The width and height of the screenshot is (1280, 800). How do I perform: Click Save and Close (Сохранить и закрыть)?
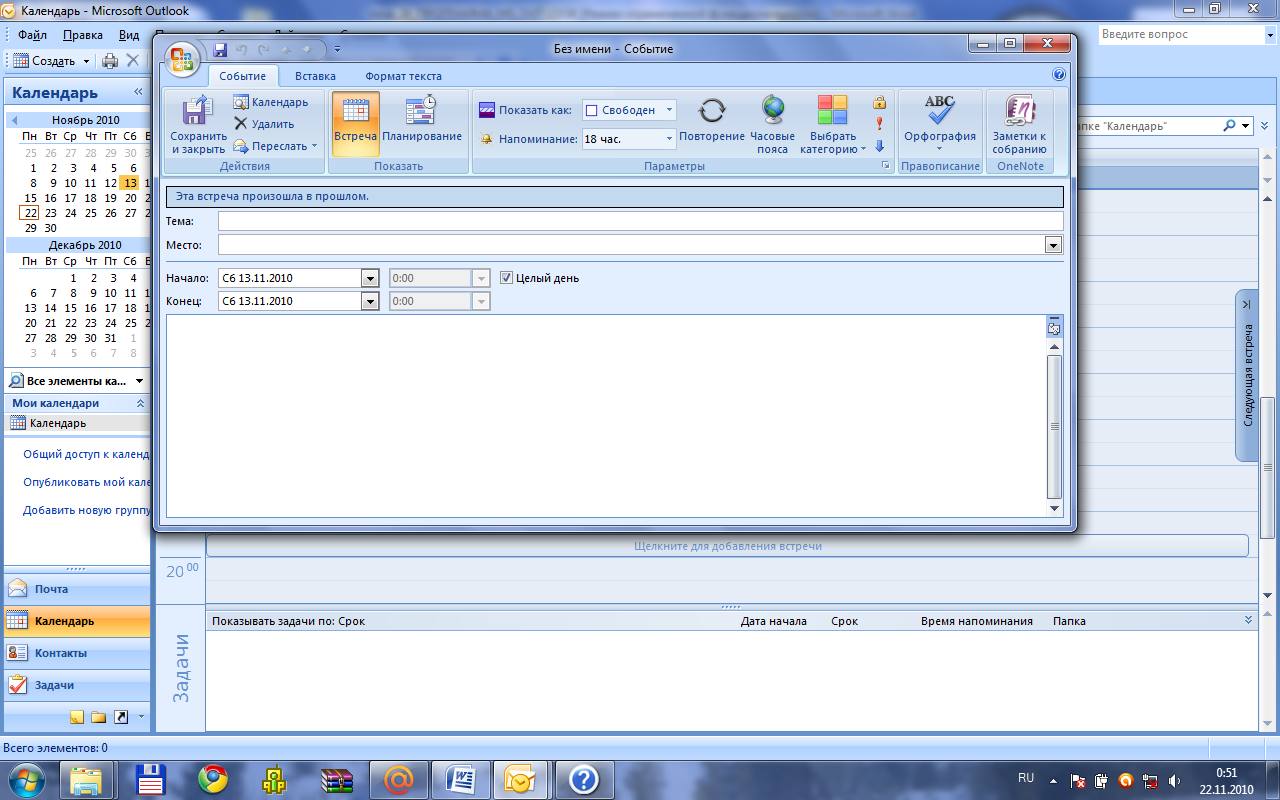tap(198, 125)
